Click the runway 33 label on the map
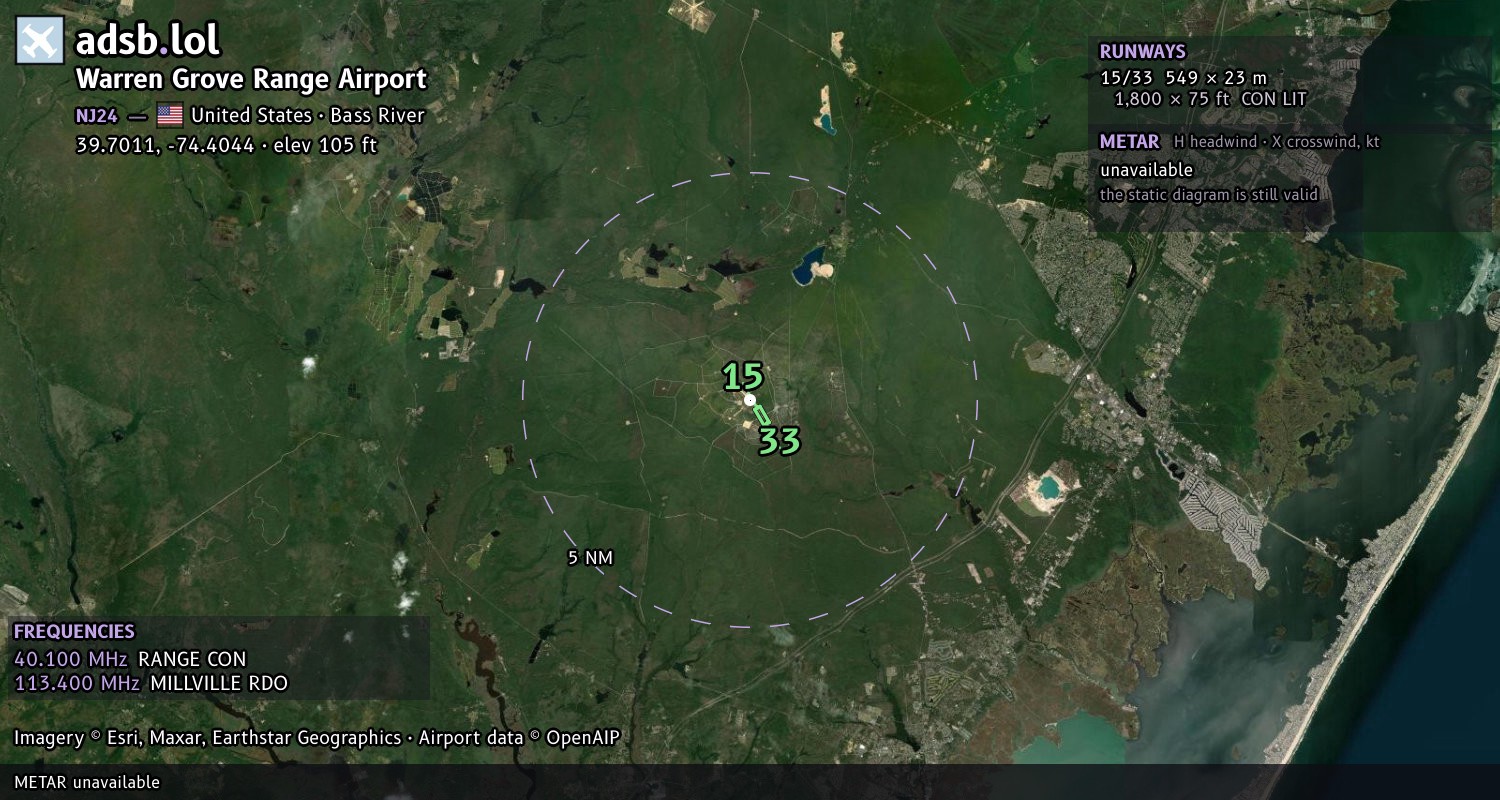The image size is (1500, 800). pos(779,440)
